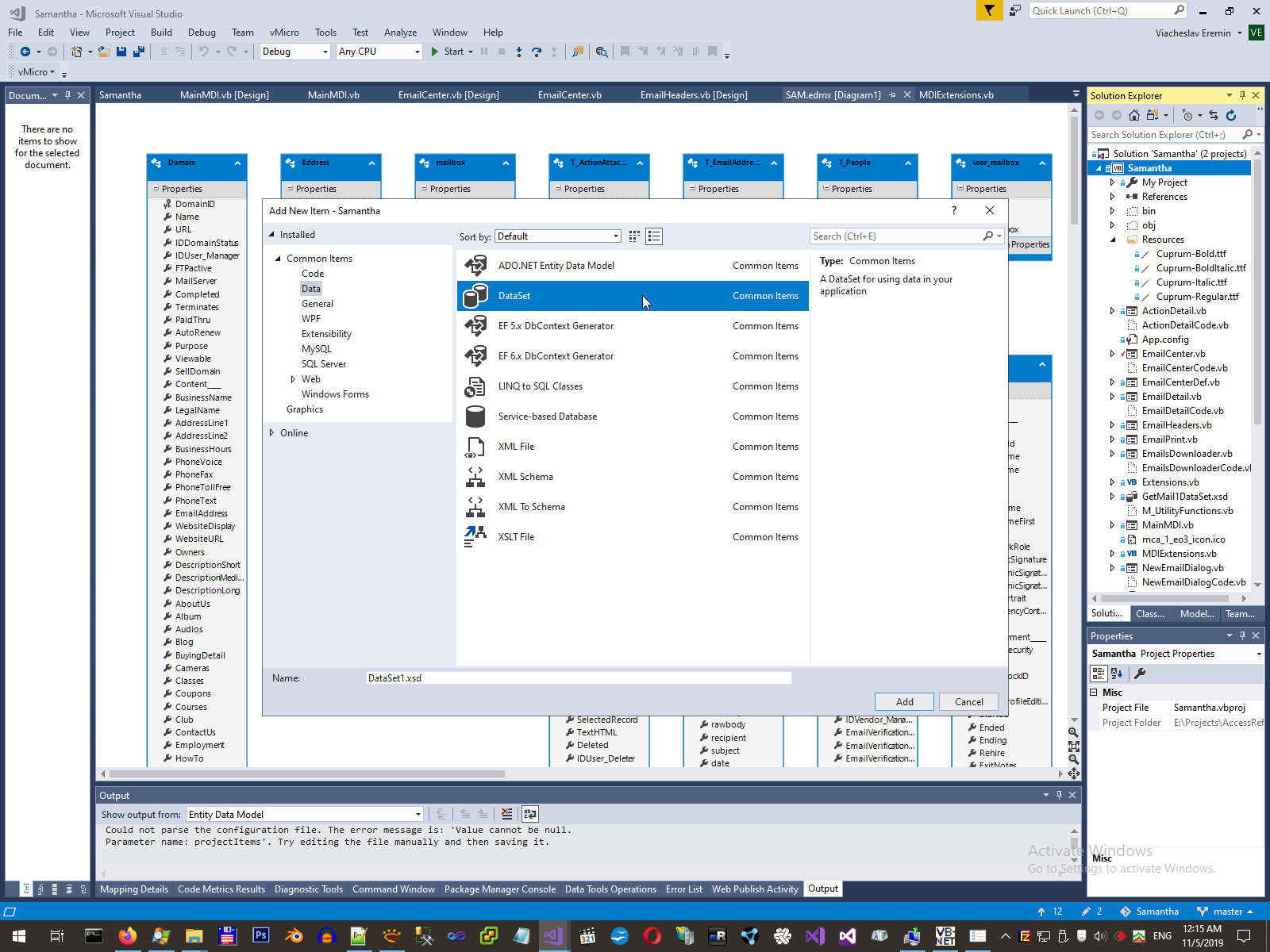Image resolution: width=1270 pixels, height=952 pixels.
Task: Toggle Categorized view in Properties panel
Action: [1099, 674]
